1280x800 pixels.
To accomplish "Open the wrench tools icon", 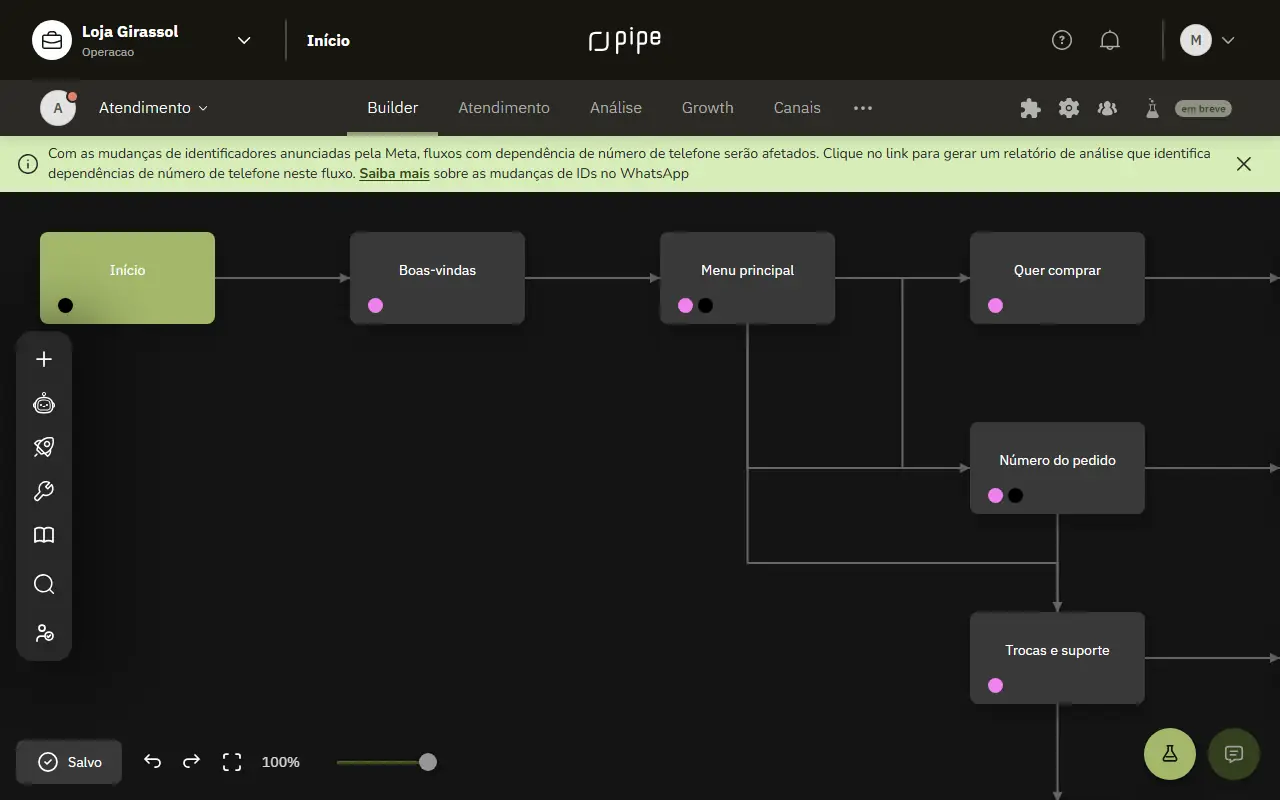I will pos(44,491).
